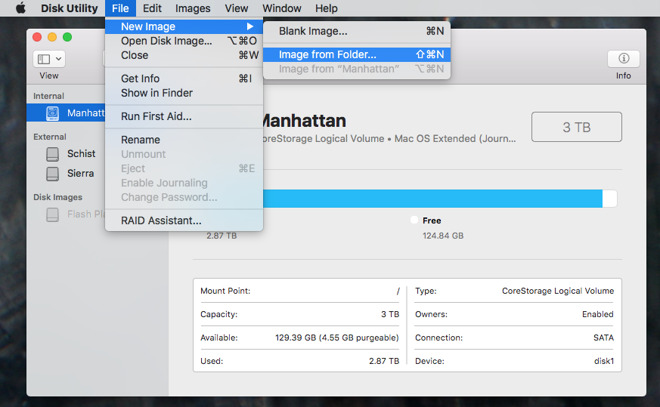Select Schist drive in sidebar
Image resolution: width=660 pixels, height=407 pixels.
tap(81, 154)
